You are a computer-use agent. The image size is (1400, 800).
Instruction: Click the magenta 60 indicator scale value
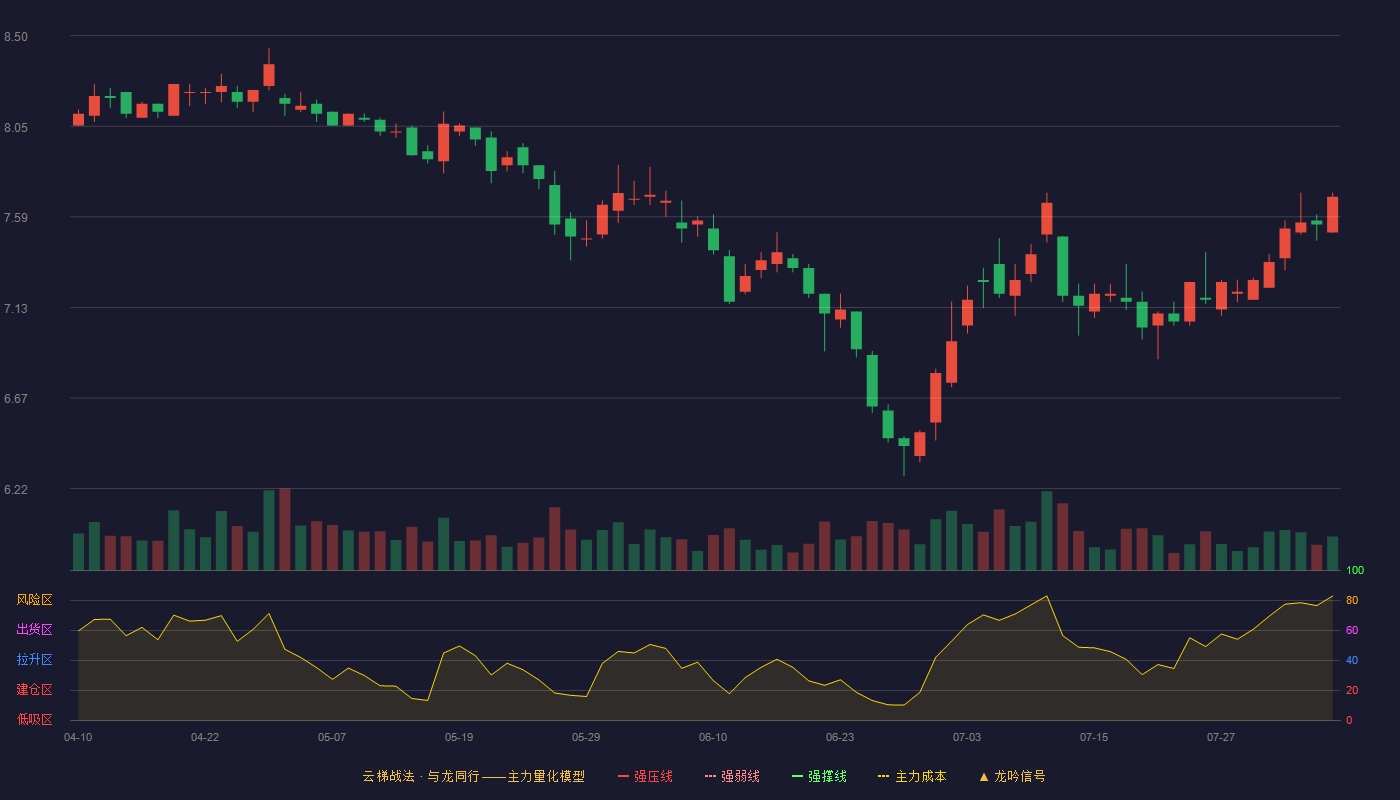(x=1352, y=630)
